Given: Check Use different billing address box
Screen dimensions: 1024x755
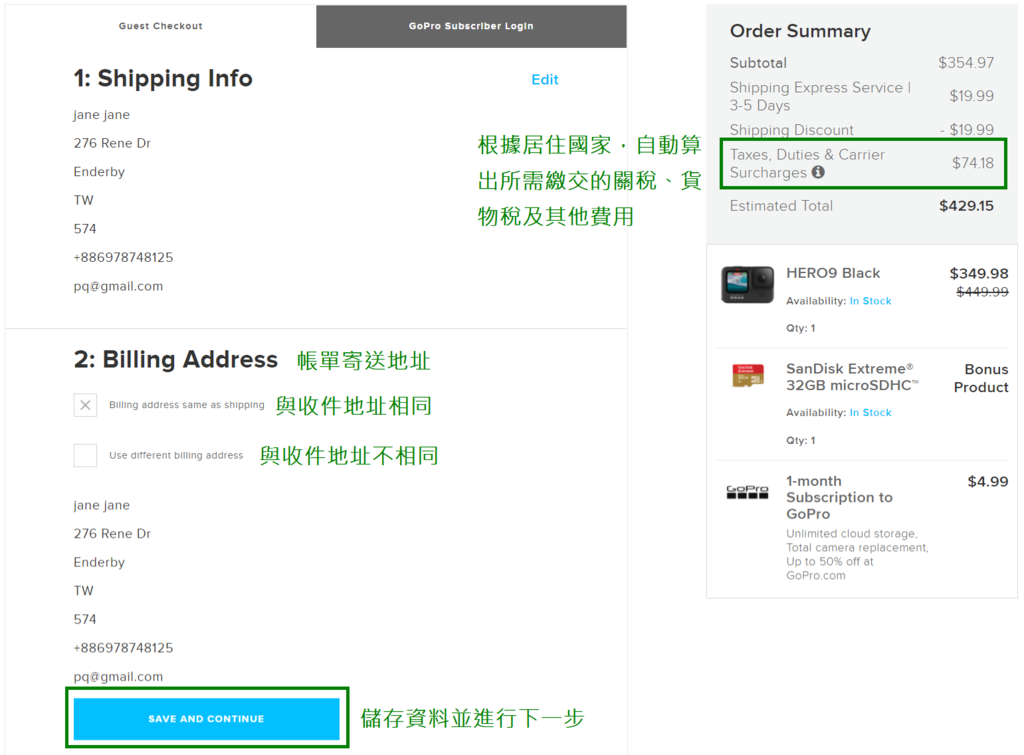Looking at the screenshot, I should 86,455.
